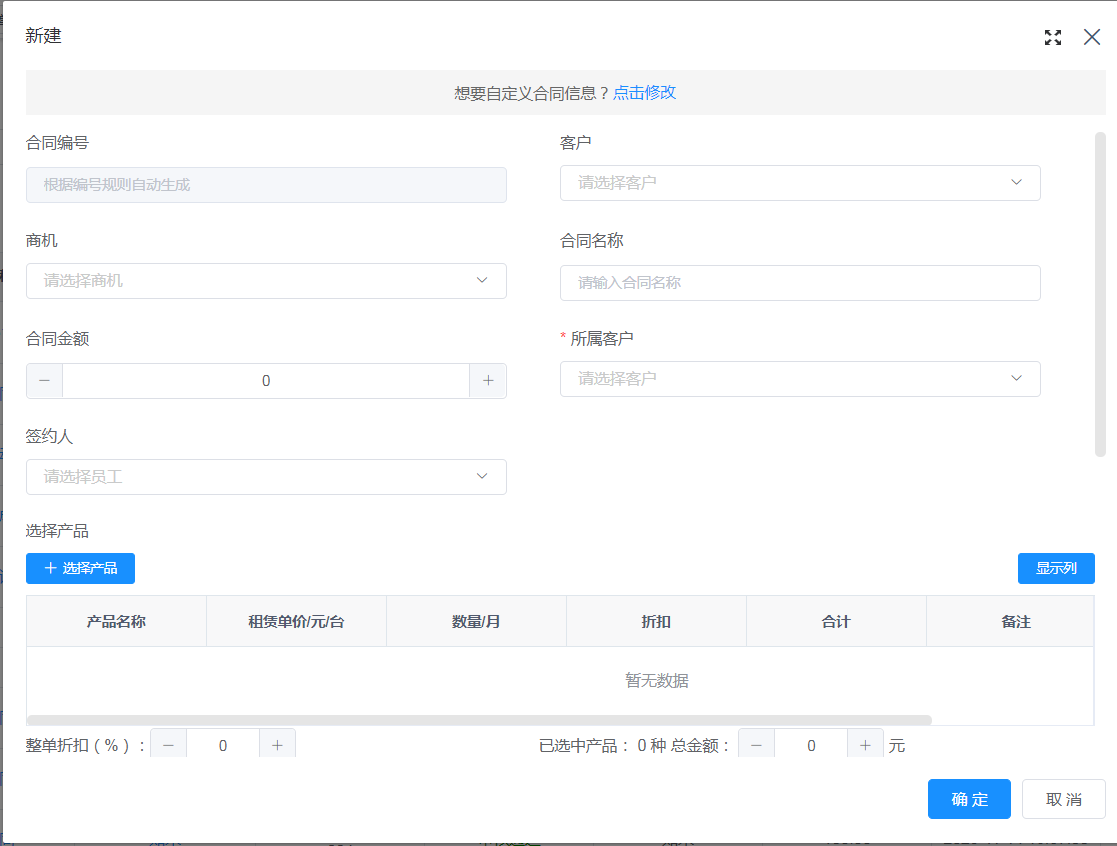Click the vertical scrollbar of the form
This screenshot has width=1117, height=846.
1100,294
